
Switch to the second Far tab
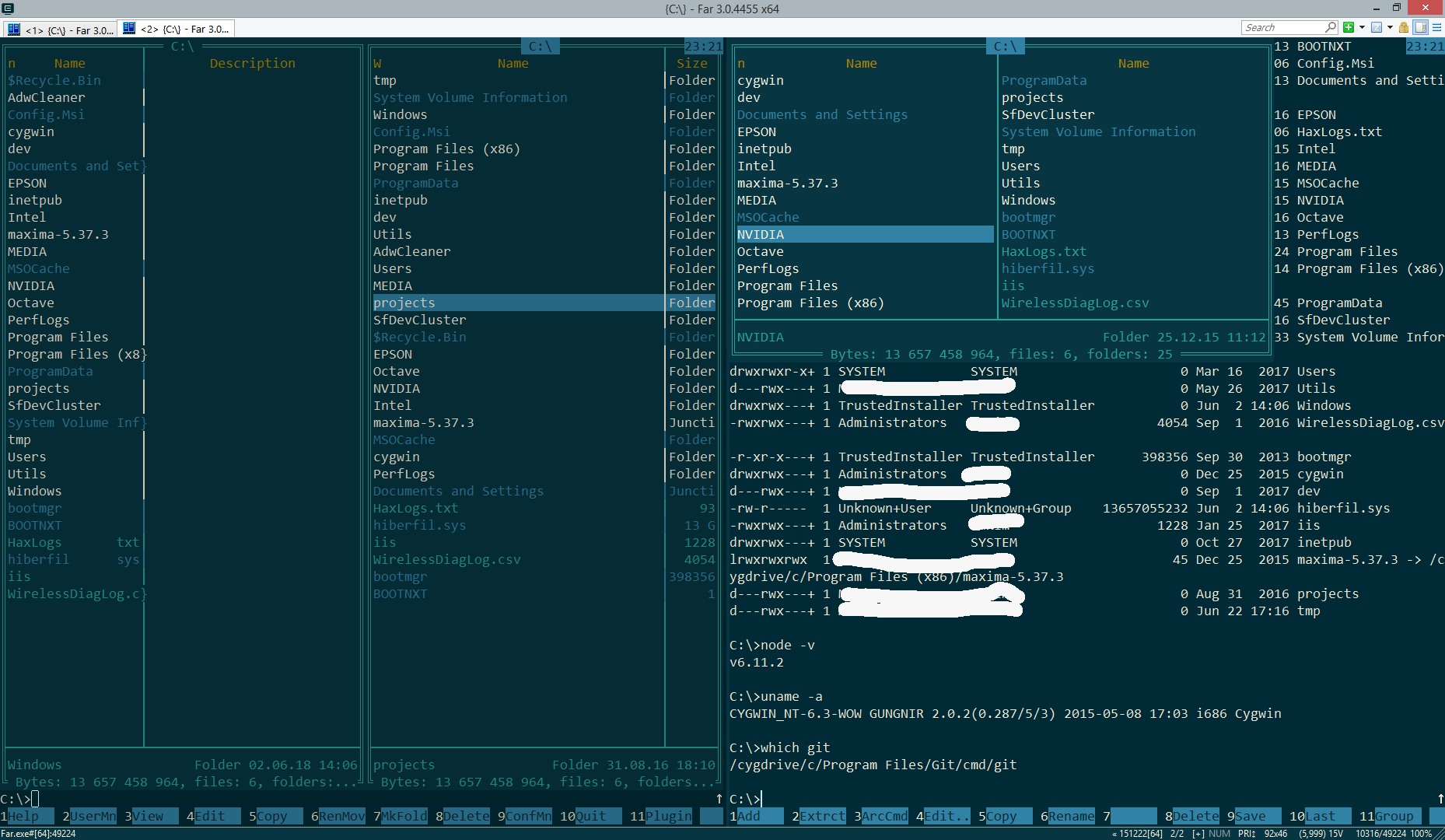point(177,29)
